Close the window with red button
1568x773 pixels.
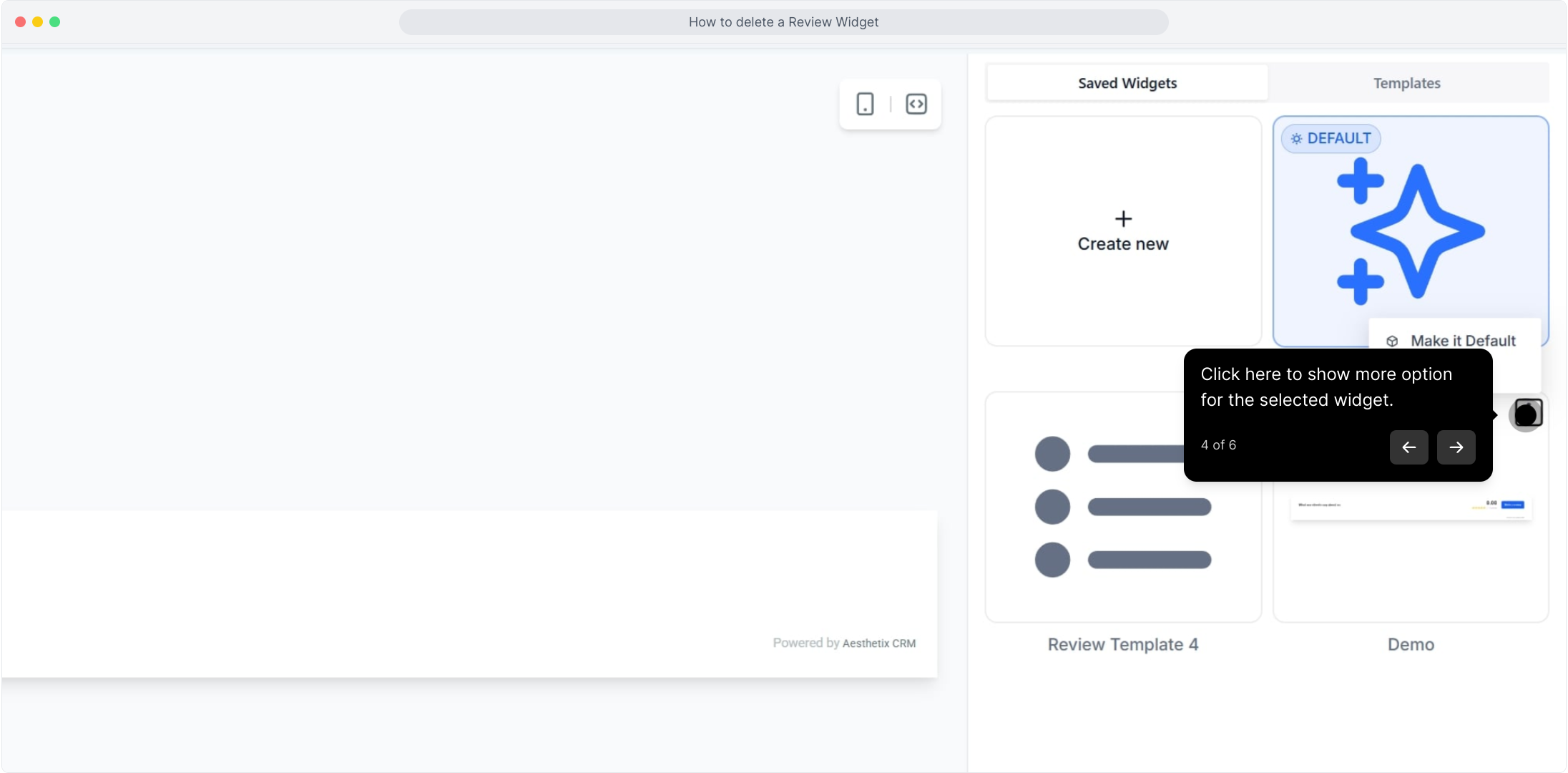(21, 22)
